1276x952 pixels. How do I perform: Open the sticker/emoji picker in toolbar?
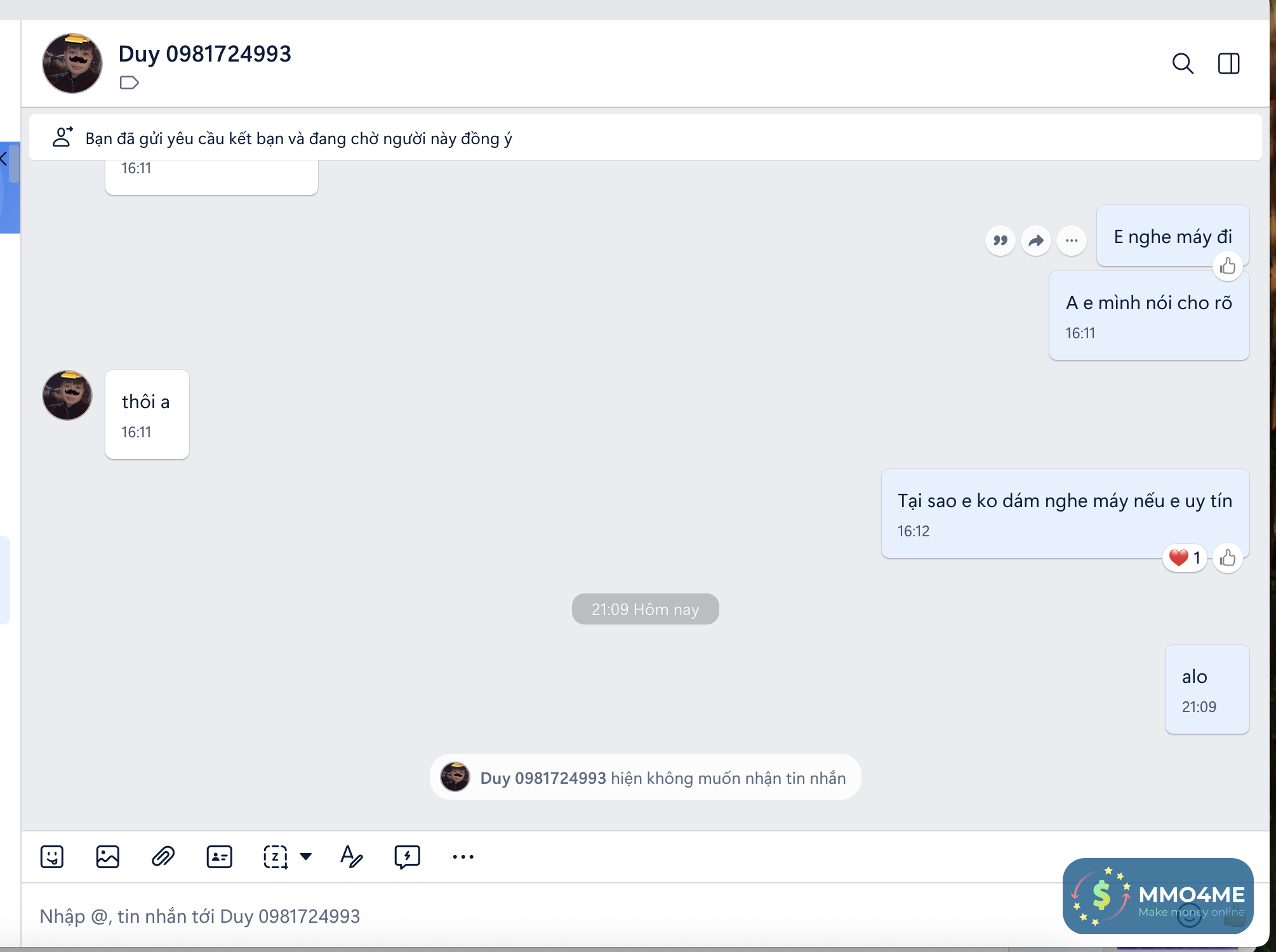point(52,857)
